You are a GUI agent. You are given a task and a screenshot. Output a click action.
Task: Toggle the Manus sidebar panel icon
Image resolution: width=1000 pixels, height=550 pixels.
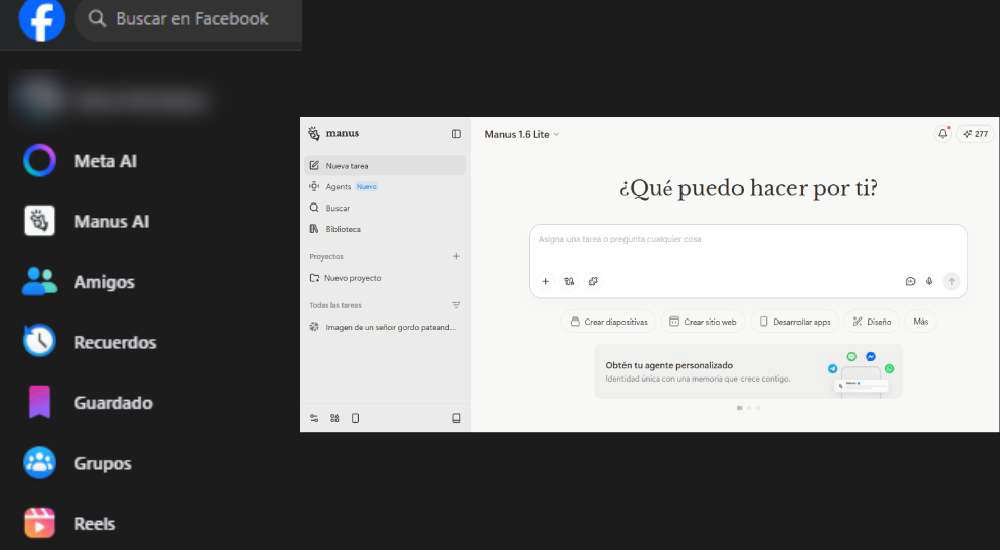click(x=456, y=134)
